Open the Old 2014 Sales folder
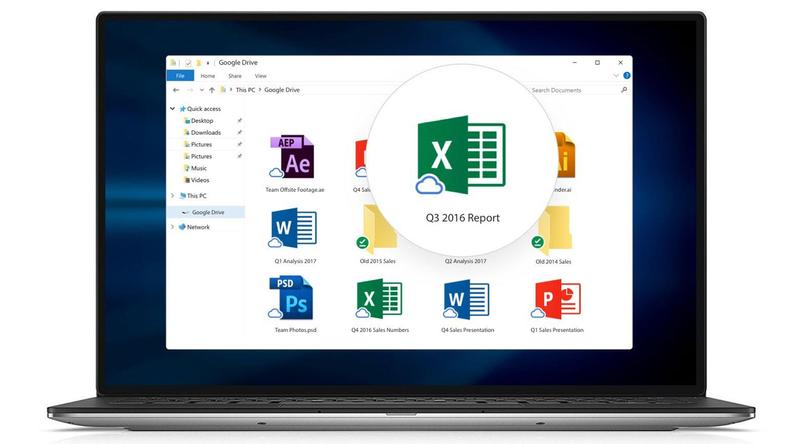The height and width of the screenshot is (444, 800). pyautogui.click(x=552, y=231)
